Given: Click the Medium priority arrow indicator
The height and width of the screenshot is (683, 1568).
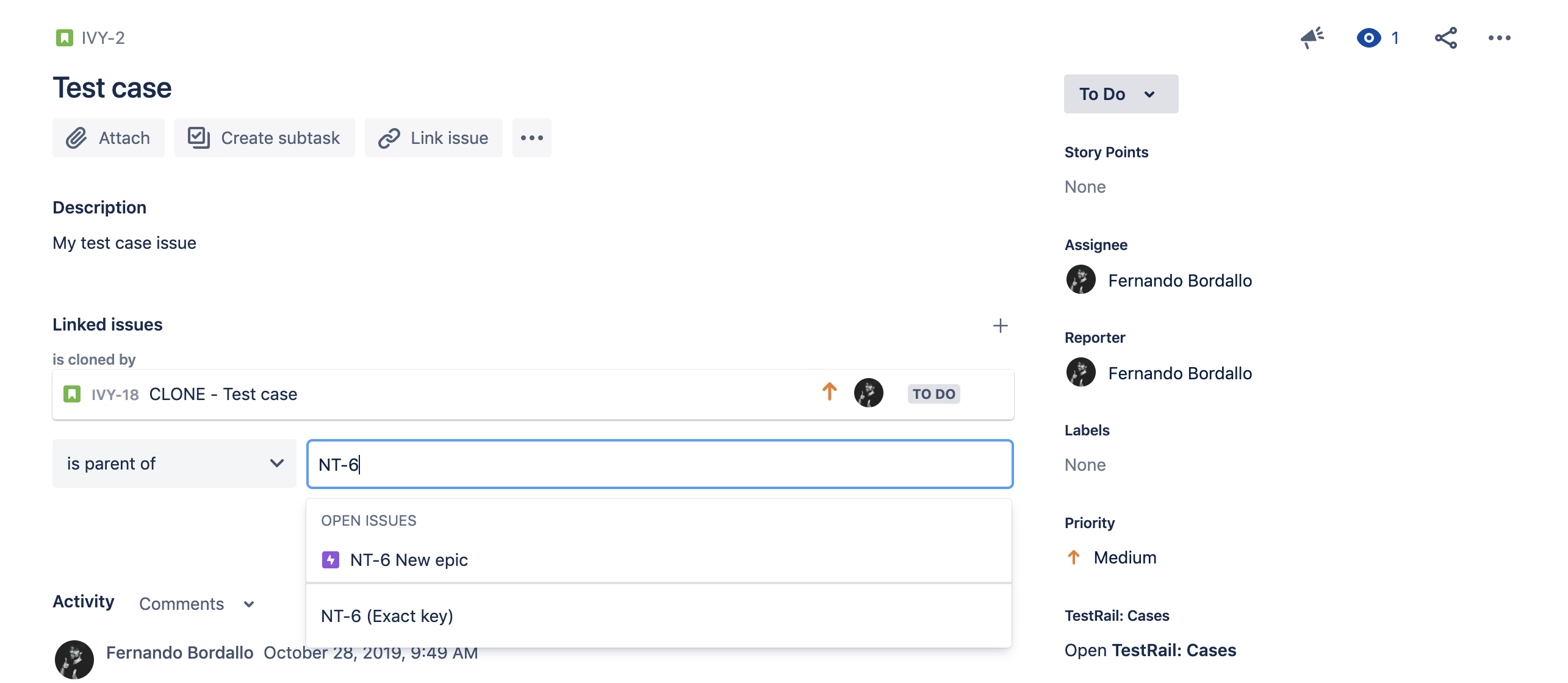Looking at the screenshot, I should tap(1073, 557).
